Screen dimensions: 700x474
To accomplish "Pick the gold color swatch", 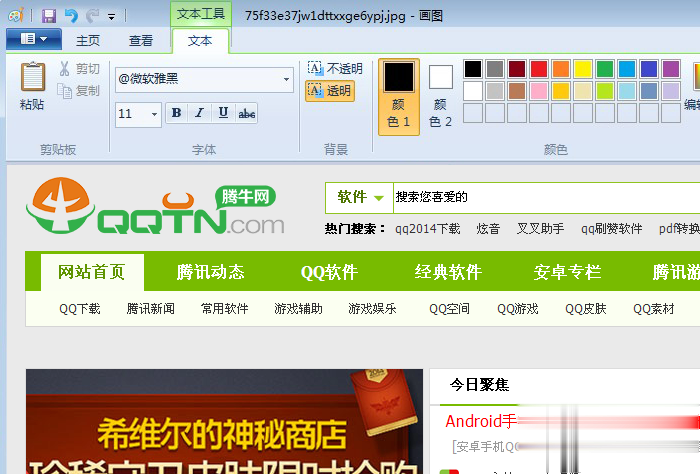I will 561,91.
